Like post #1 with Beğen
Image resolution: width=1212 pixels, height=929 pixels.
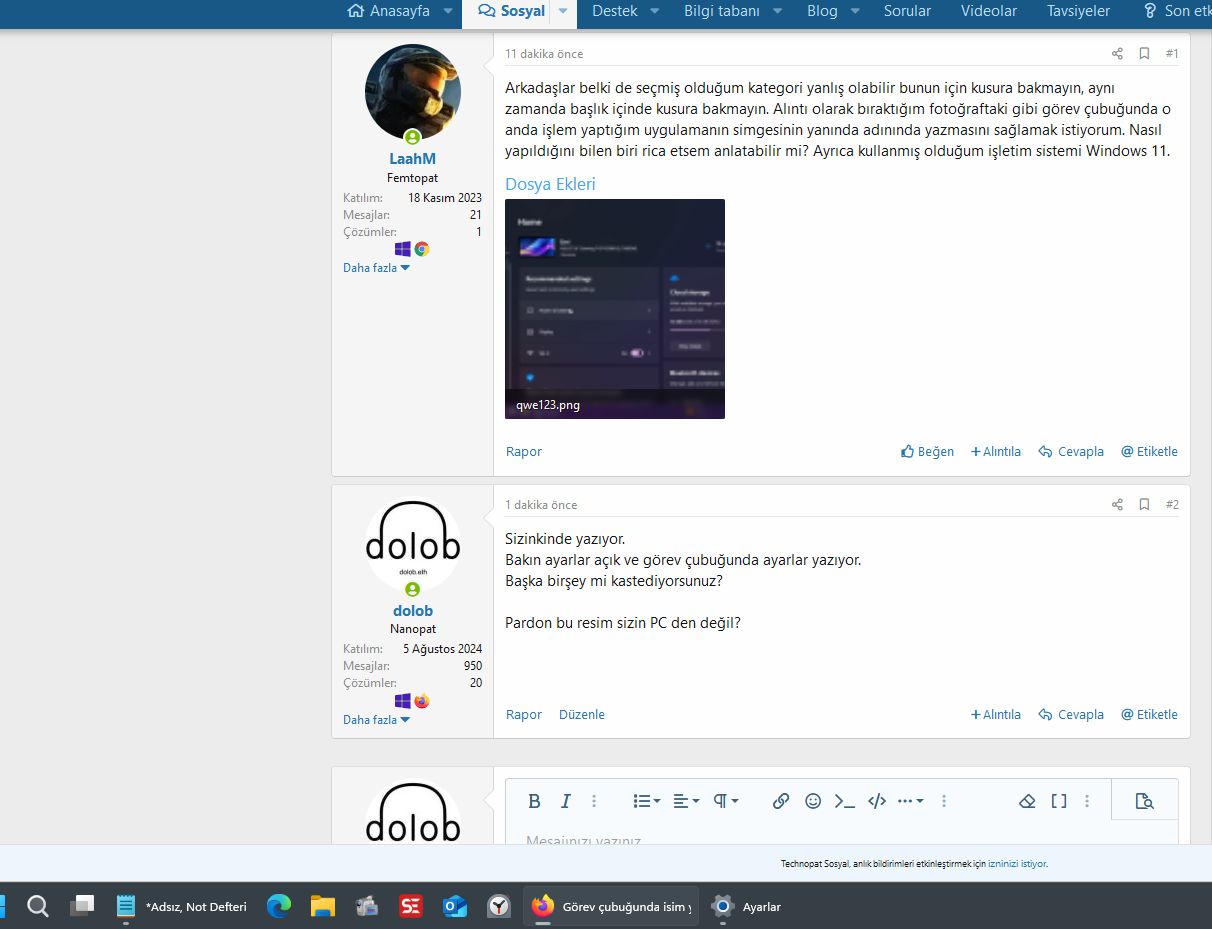(928, 452)
